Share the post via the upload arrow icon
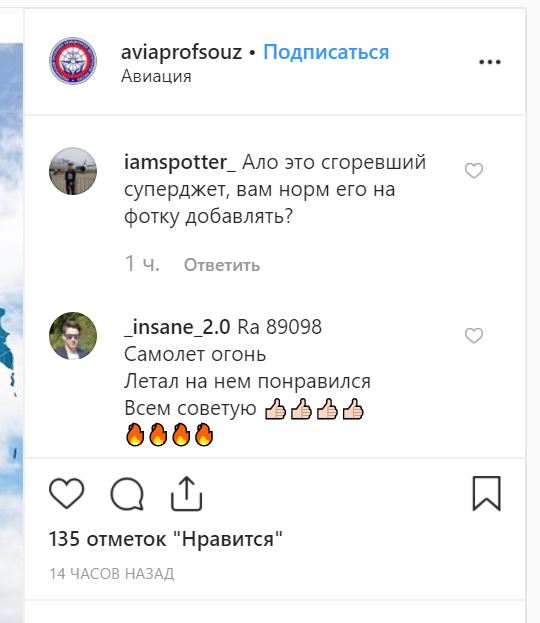 pyautogui.click(x=186, y=493)
